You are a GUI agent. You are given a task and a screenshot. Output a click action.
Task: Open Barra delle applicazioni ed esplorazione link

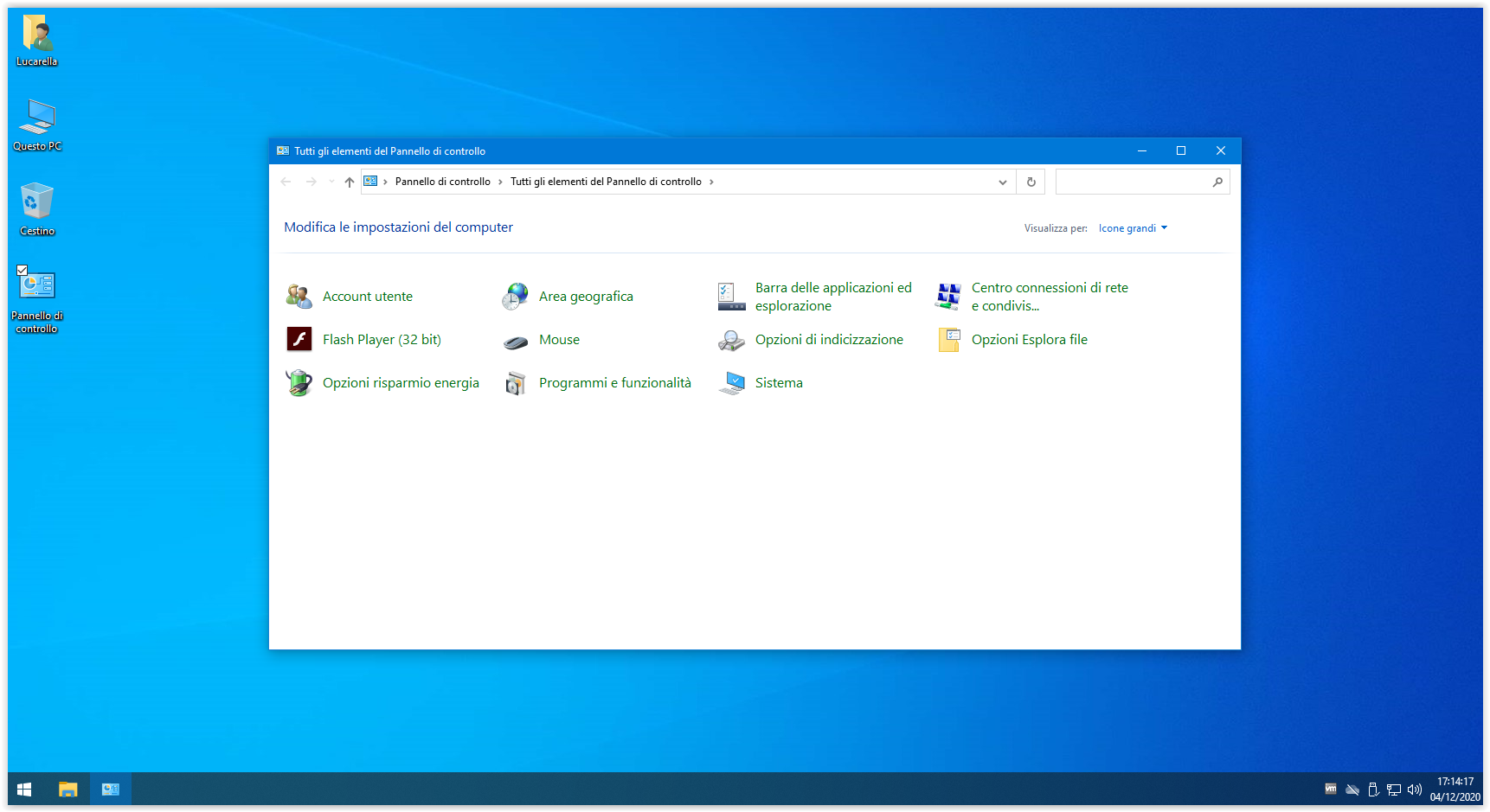click(833, 297)
